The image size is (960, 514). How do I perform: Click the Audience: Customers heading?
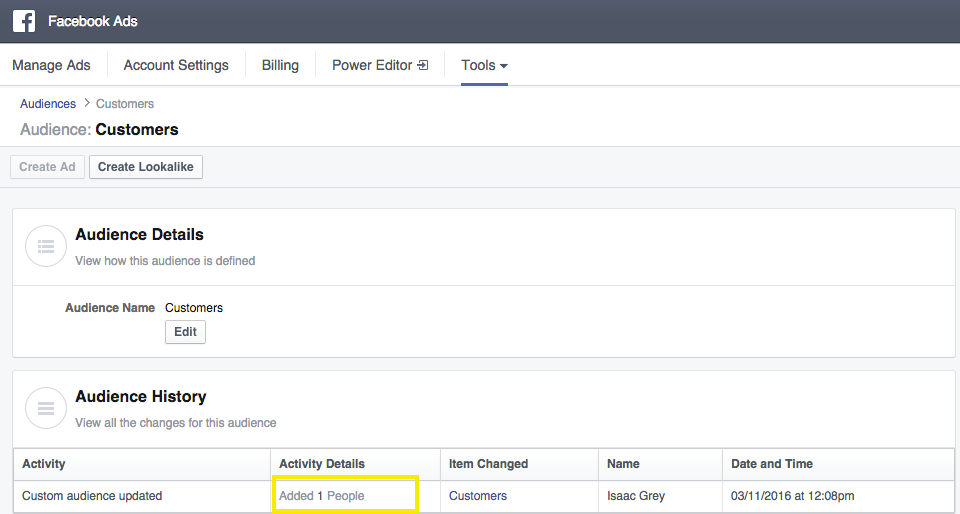[x=99, y=129]
